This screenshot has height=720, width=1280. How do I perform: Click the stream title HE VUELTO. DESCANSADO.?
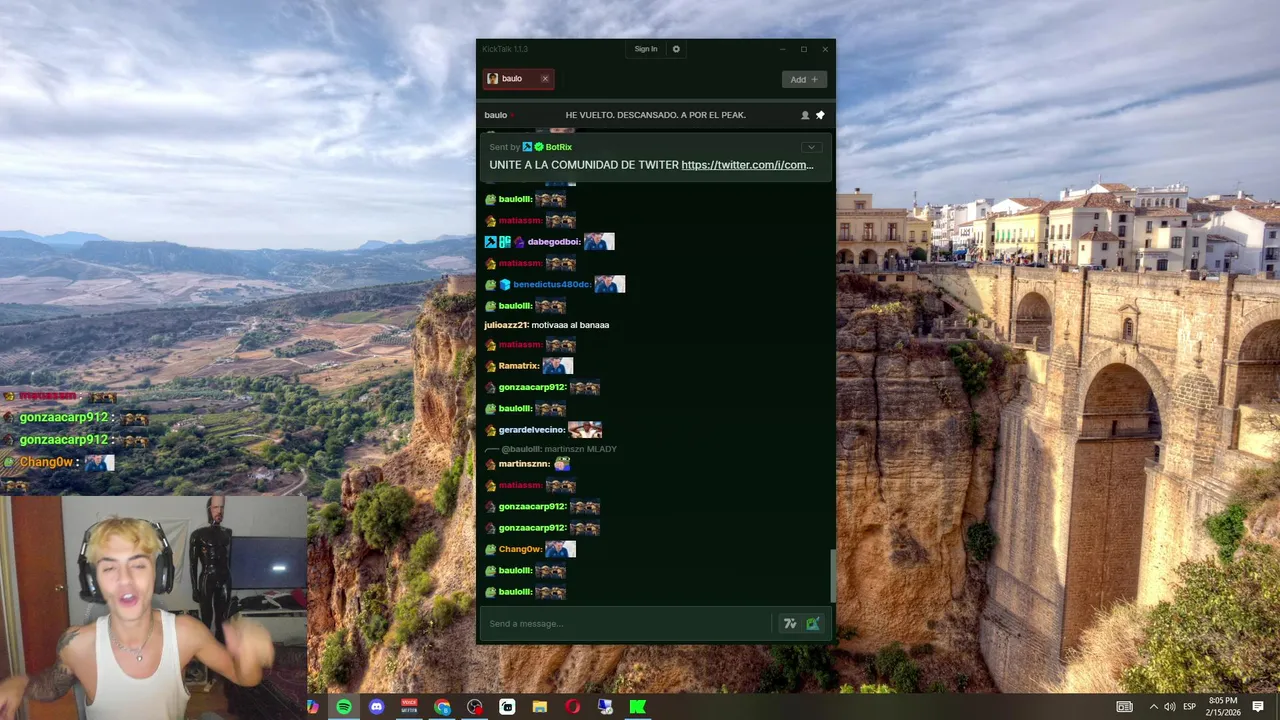[656, 115]
